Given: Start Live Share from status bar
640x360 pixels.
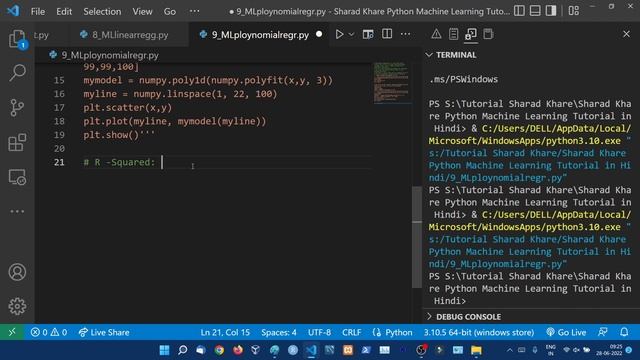Looking at the screenshot, I should (x=104, y=332).
